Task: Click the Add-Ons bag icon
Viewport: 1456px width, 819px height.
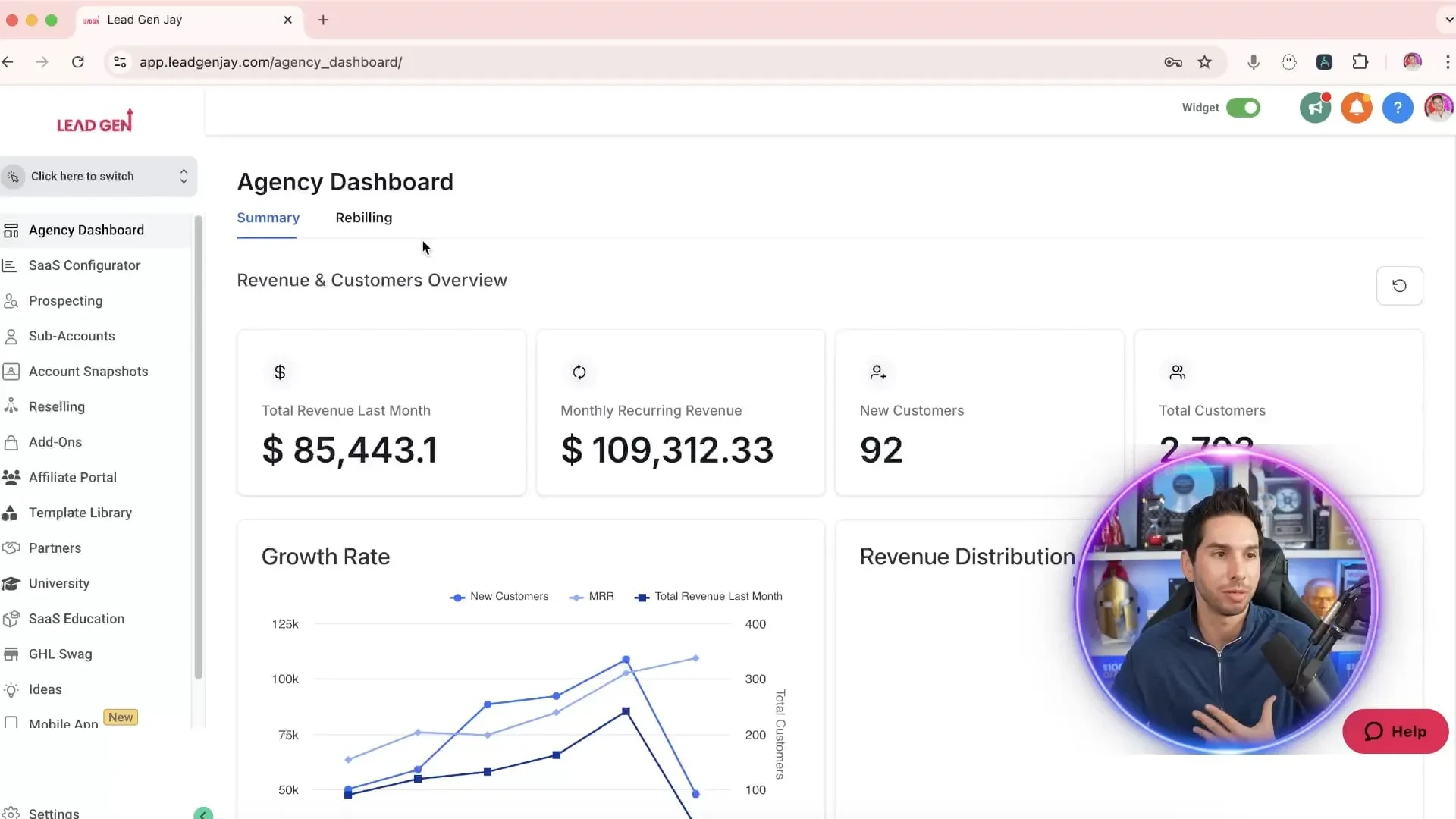Action: (11, 442)
